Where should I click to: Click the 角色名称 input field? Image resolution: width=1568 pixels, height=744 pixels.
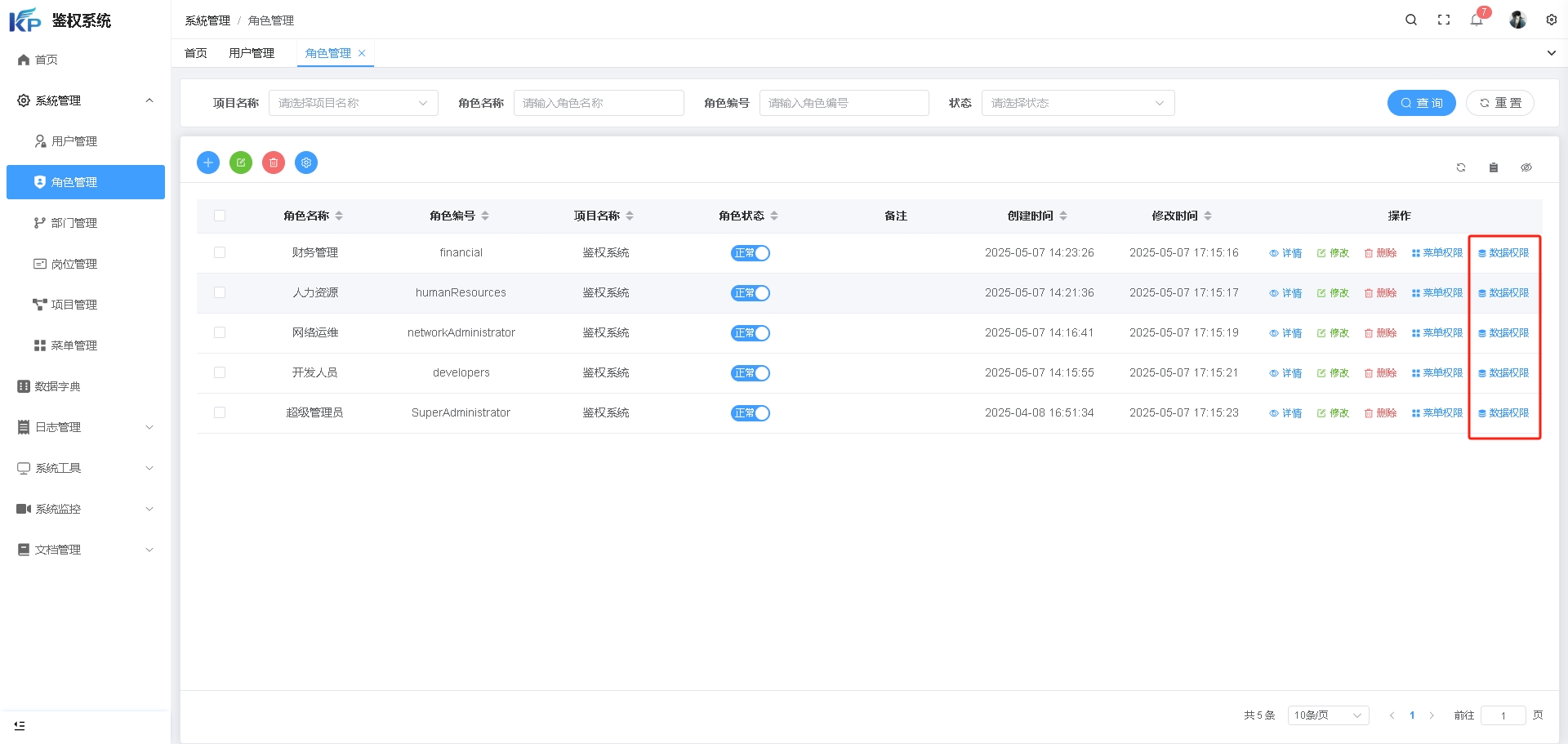pos(598,103)
